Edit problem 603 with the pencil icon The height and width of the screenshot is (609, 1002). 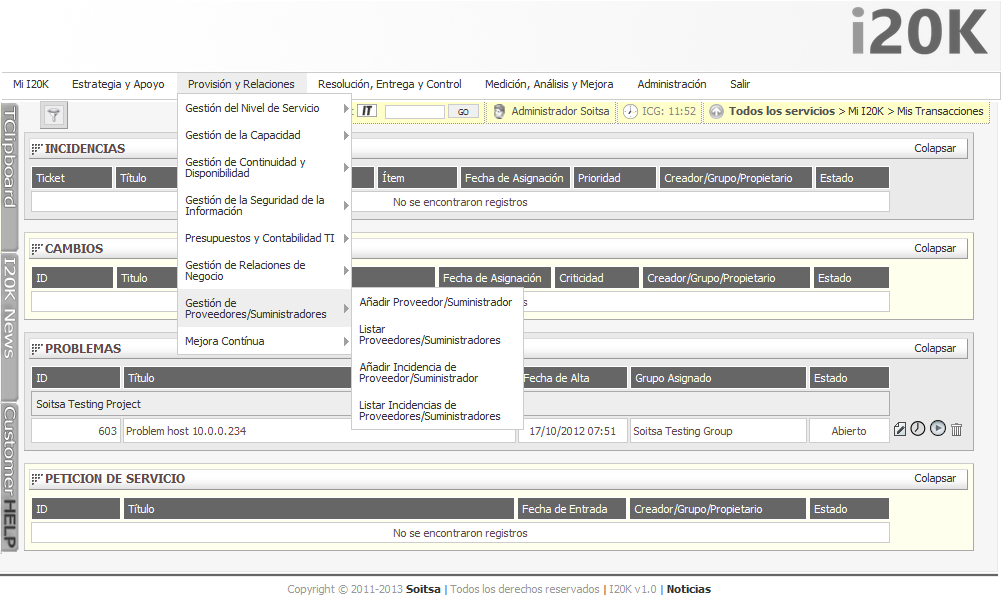pos(900,429)
